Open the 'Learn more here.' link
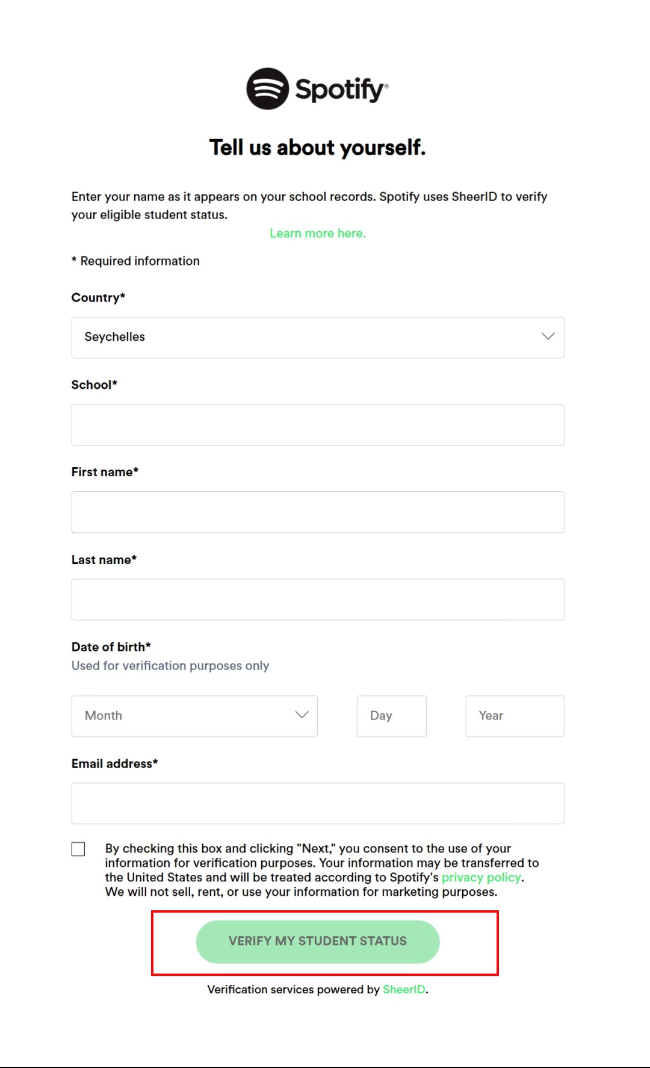 click(317, 233)
